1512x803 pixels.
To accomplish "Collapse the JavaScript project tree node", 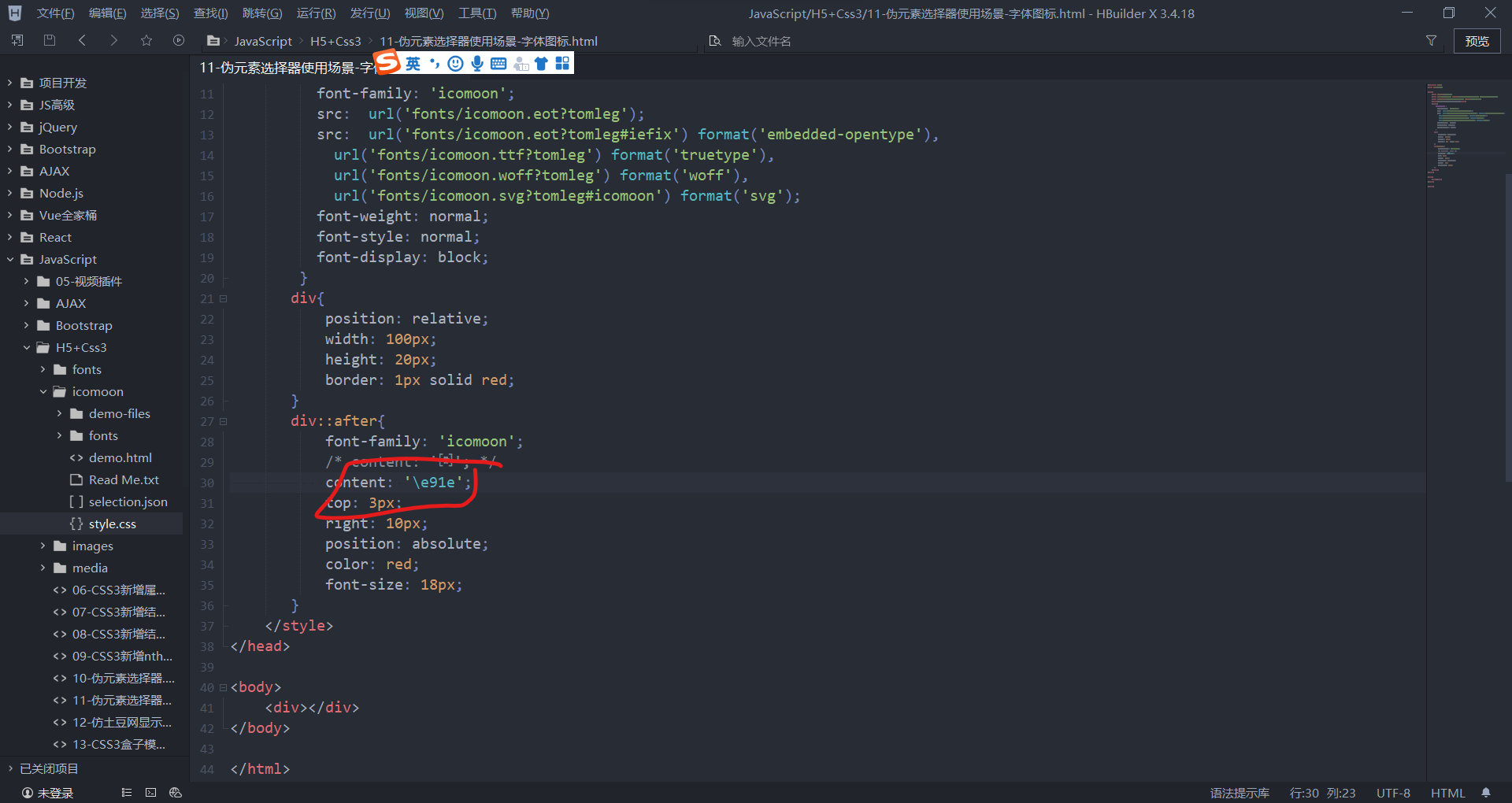I will [x=9, y=259].
